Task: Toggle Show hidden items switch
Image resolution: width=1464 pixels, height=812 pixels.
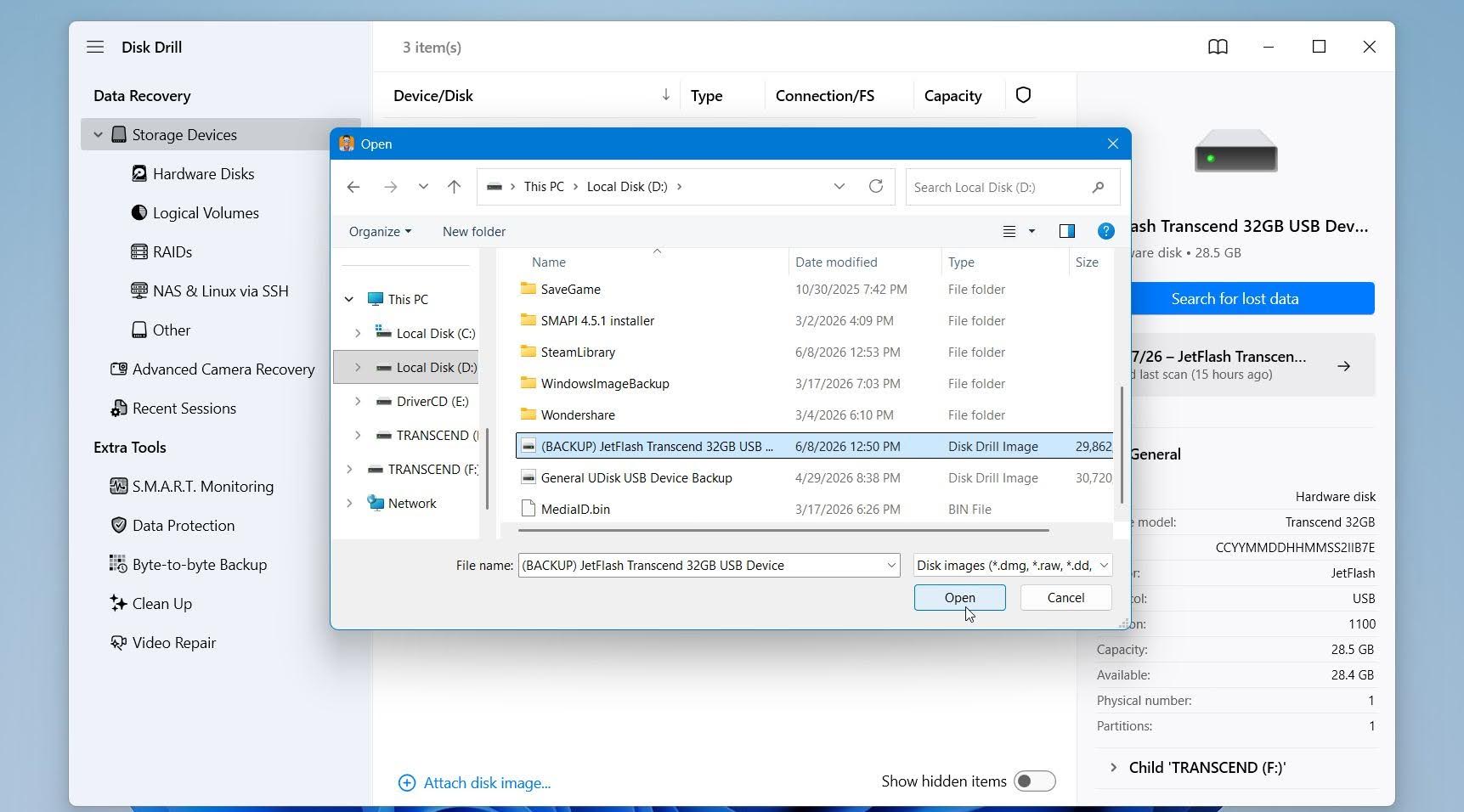Action: pos(1035,781)
